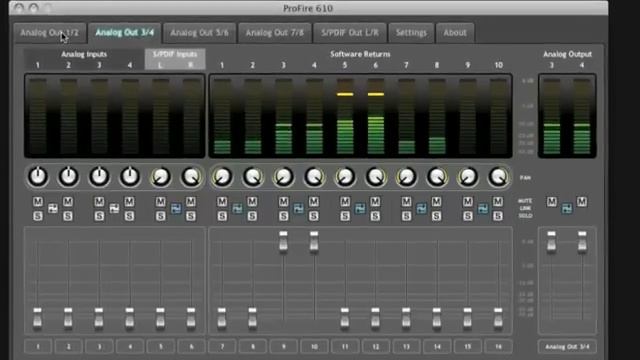This screenshot has width=640, height=360.
Task: Solo S/PDIF Input R
Action: click(x=191, y=216)
